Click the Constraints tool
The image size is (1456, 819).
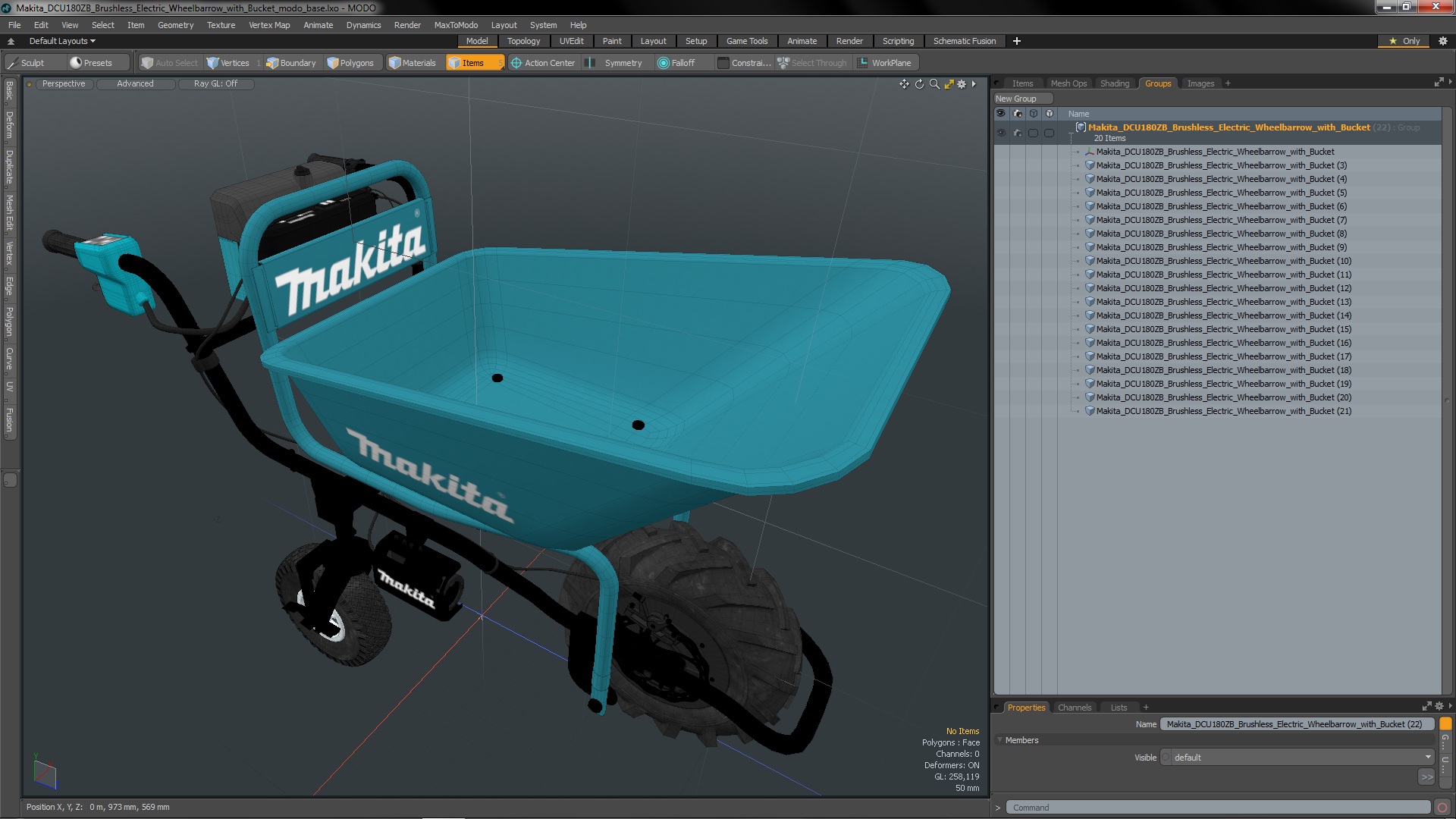pyautogui.click(x=744, y=63)
